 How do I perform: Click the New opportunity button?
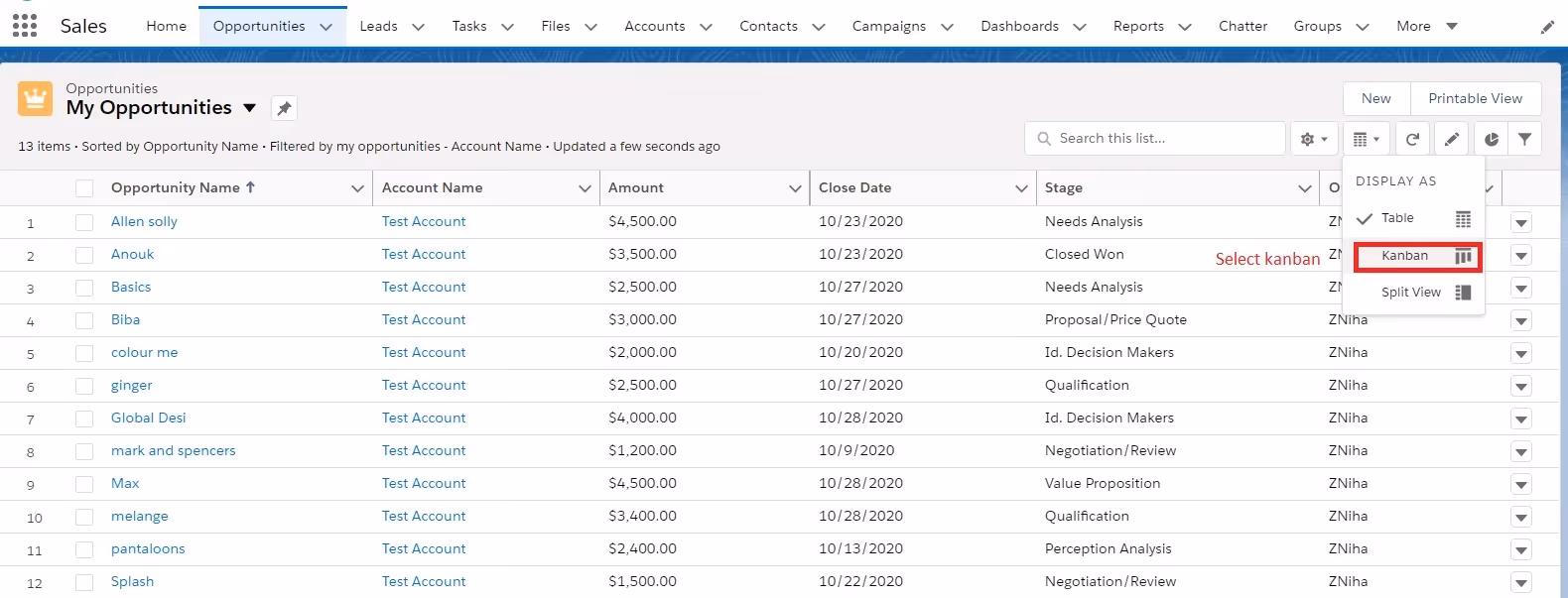coord(1376,98)
